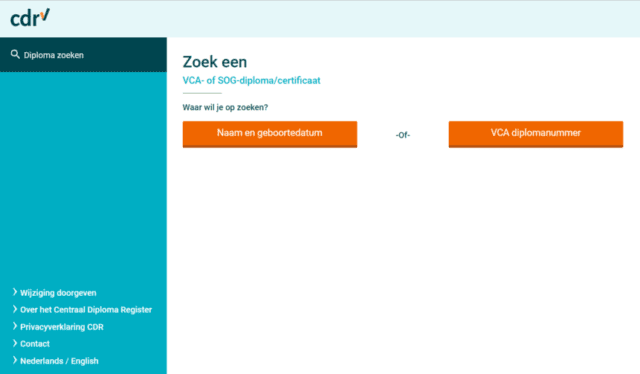The height and width of the screenshot is (374, 640).
Task: Click the 'Waar wil je op zoeken?' text
Action: pos(225,107)
